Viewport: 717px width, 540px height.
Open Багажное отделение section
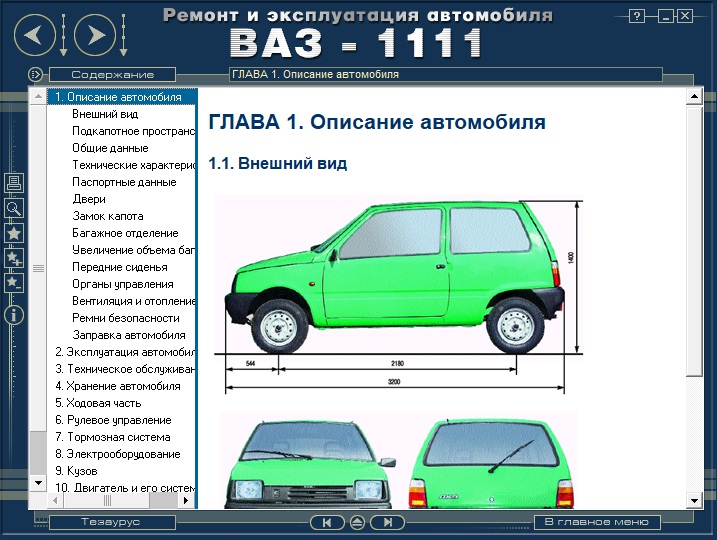[x=125, y=233]
